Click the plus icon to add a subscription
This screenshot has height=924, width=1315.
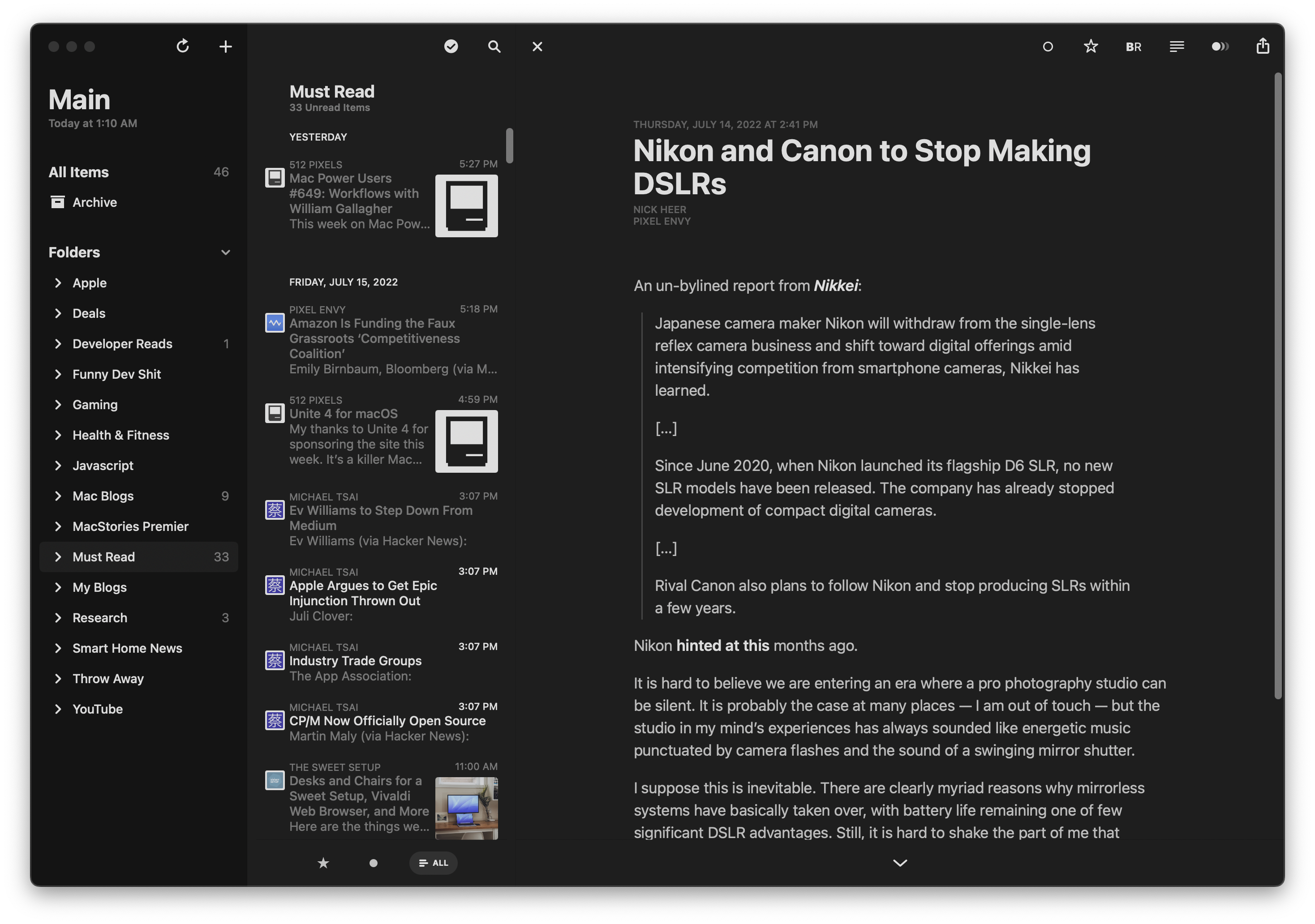pos(226,47)
